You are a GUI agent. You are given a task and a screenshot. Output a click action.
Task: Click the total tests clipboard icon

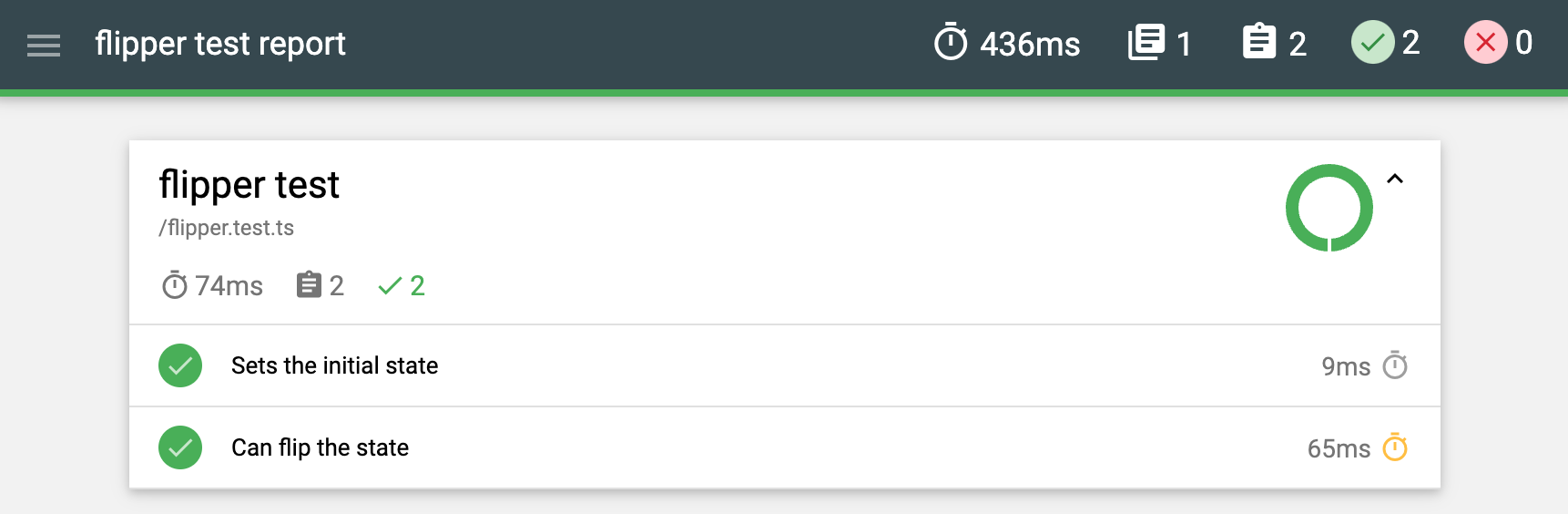coord(1259,43)
